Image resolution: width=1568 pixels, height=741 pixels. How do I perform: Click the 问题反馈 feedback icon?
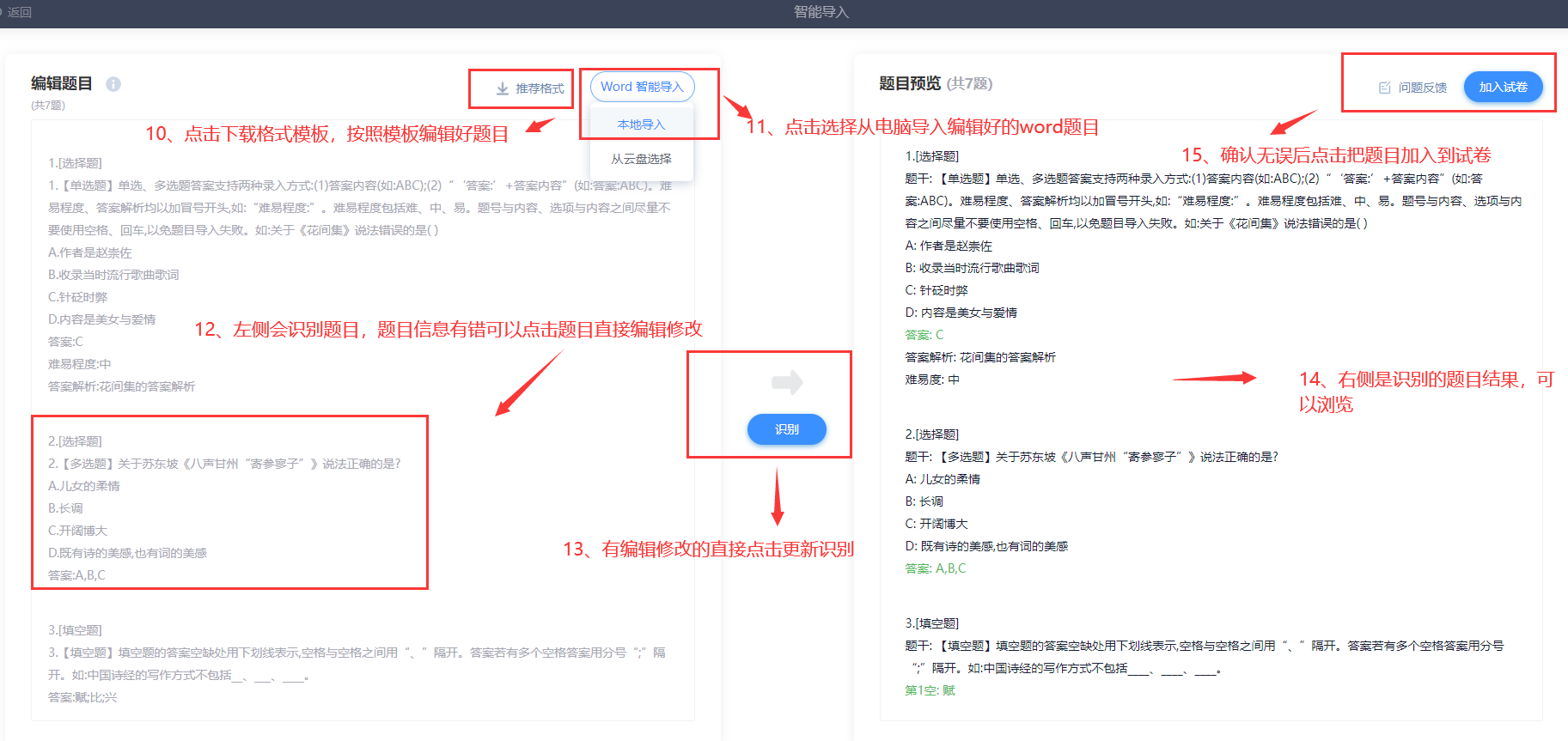[1384, 88]
